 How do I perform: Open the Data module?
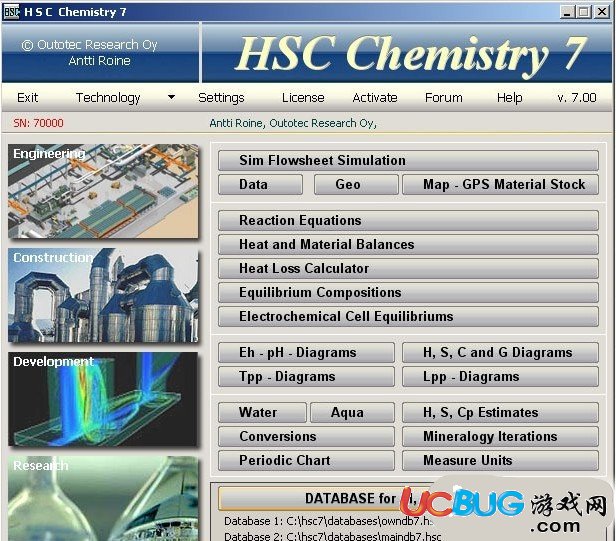[260, 184]
